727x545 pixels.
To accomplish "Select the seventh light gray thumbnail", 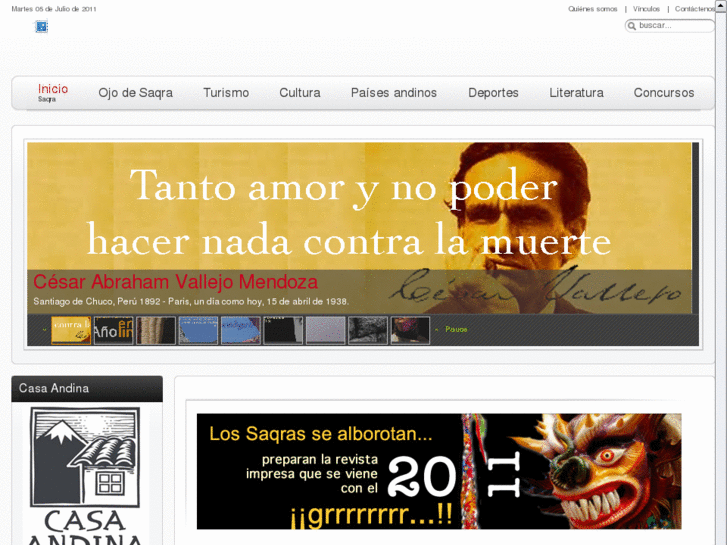I will 325,330.
